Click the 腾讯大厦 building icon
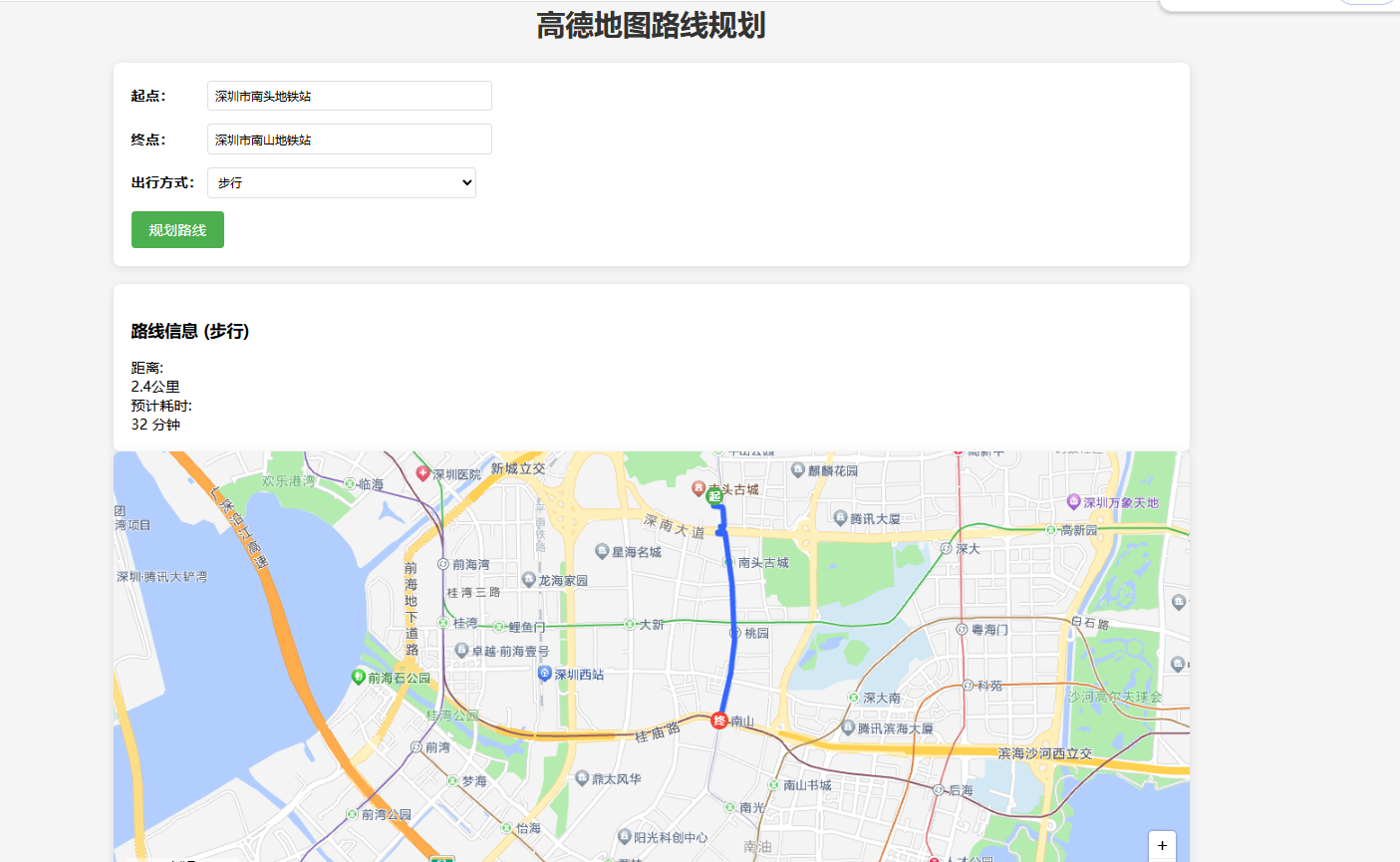 tap(841, 518)
